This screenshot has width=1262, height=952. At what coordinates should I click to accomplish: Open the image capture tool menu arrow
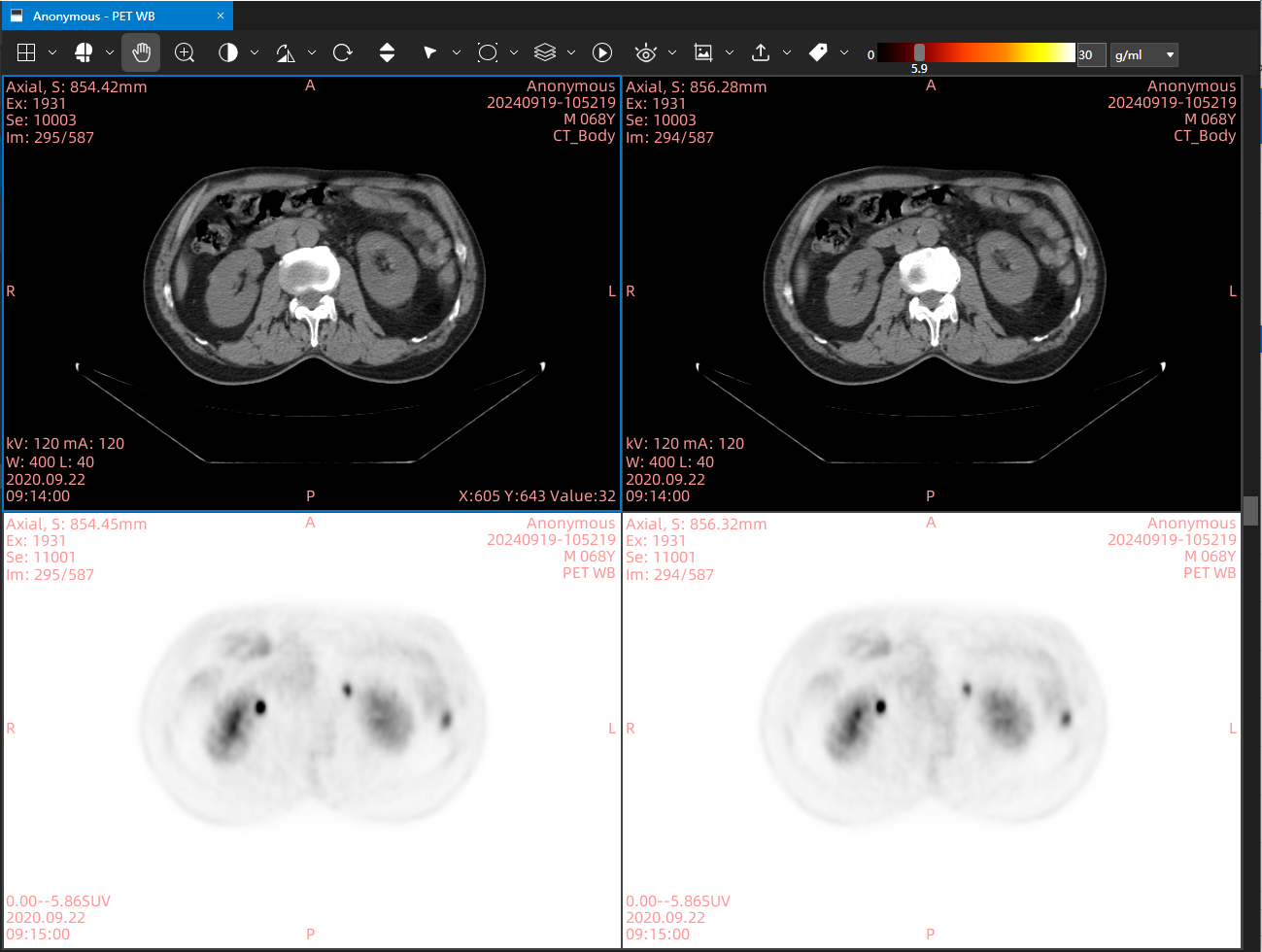(x=730, y=52)
